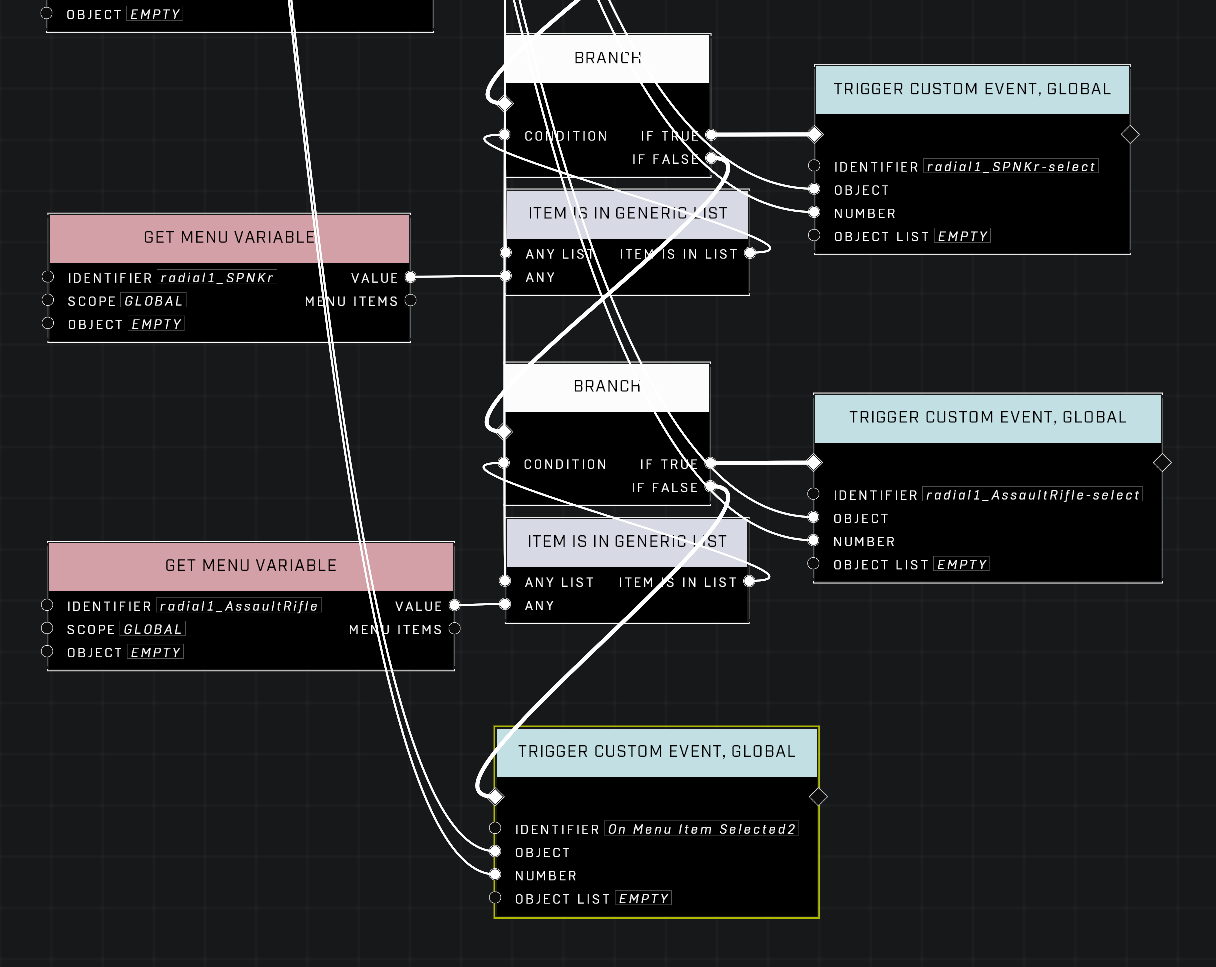Screen dimensions: 1216x967
Task: Click the If True pin on the lower Branch node
Action: (710, 463)
